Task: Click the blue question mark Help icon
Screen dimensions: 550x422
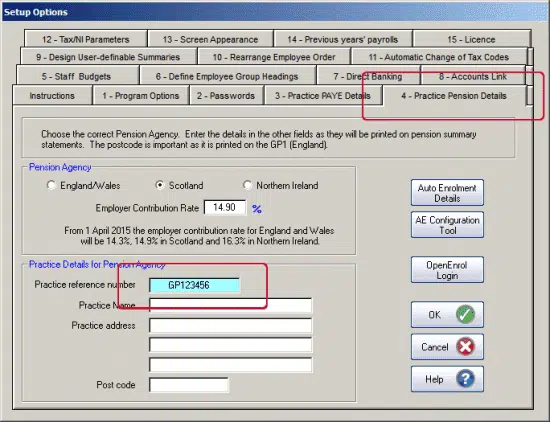Action: tap(465, 379)
